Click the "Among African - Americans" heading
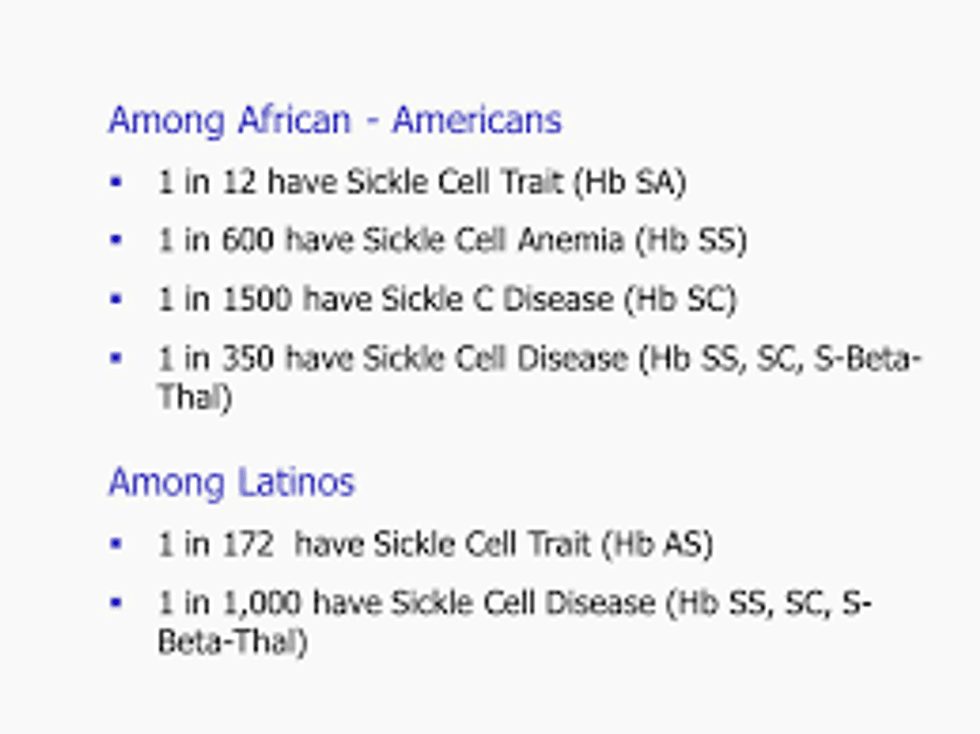The width and height of the screenshot is (980, 734). (334, 120)
